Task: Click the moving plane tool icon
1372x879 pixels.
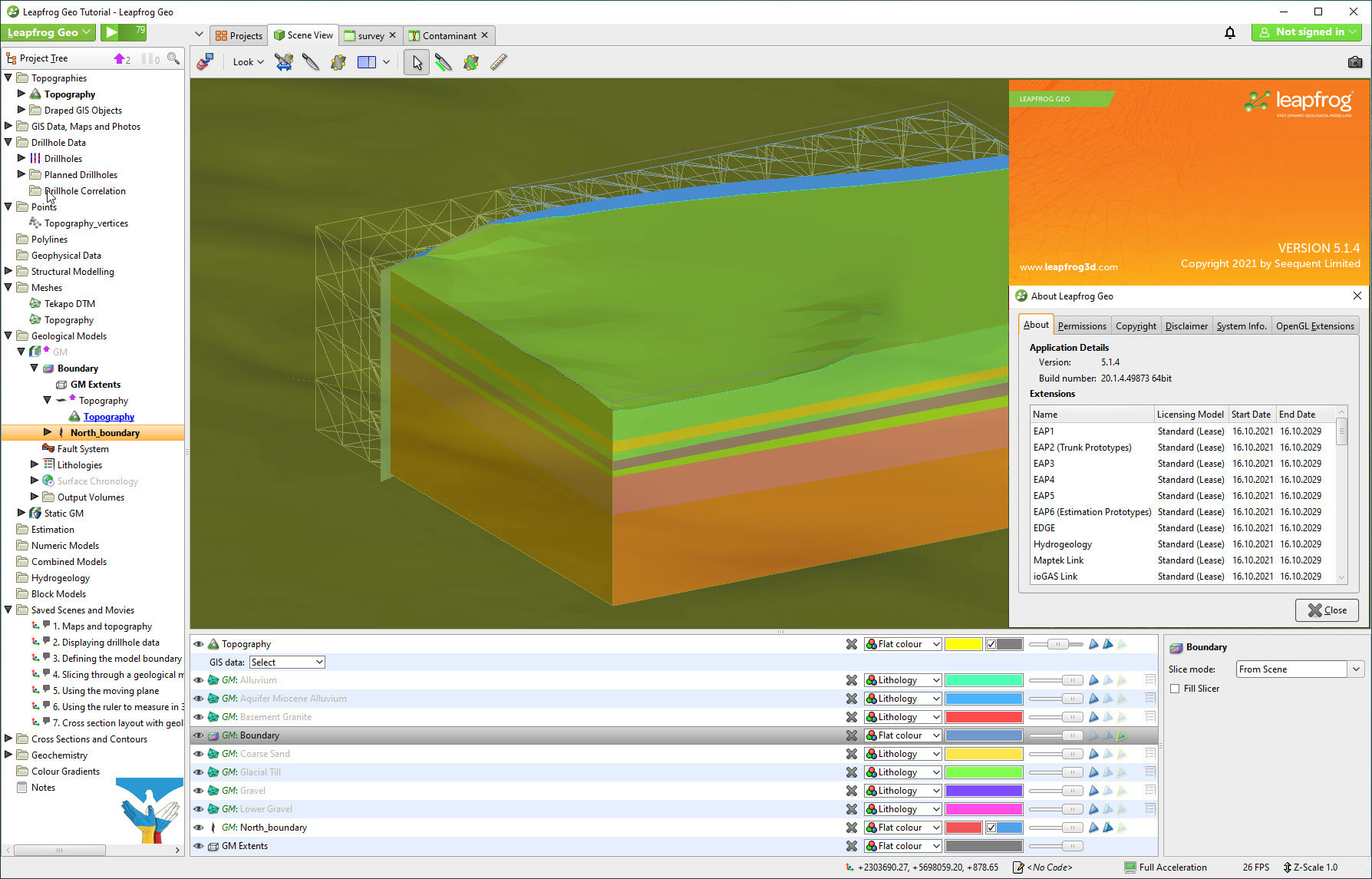Action: click(338, 62)
